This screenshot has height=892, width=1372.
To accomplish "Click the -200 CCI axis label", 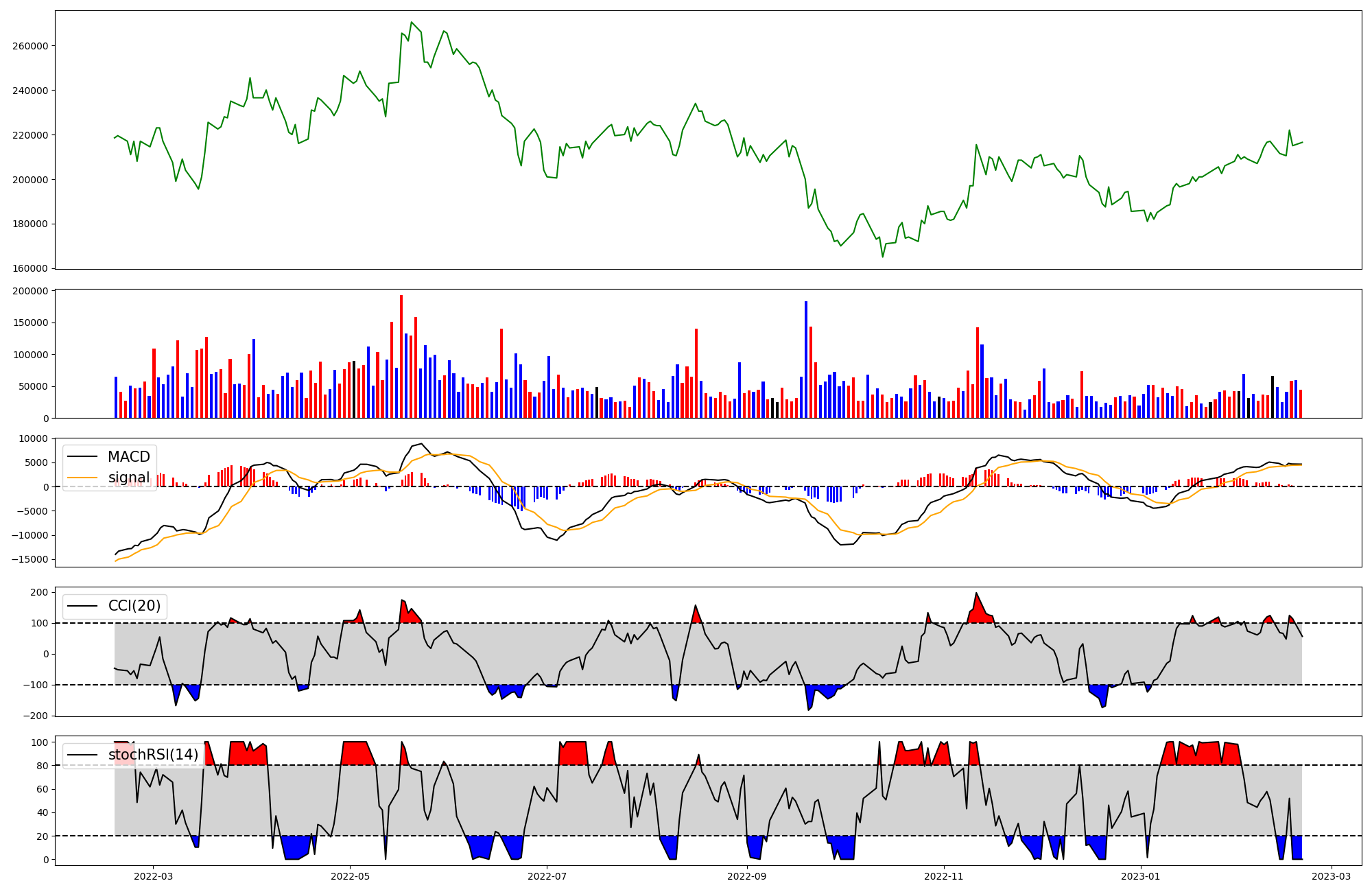I will tap(34, 716).
